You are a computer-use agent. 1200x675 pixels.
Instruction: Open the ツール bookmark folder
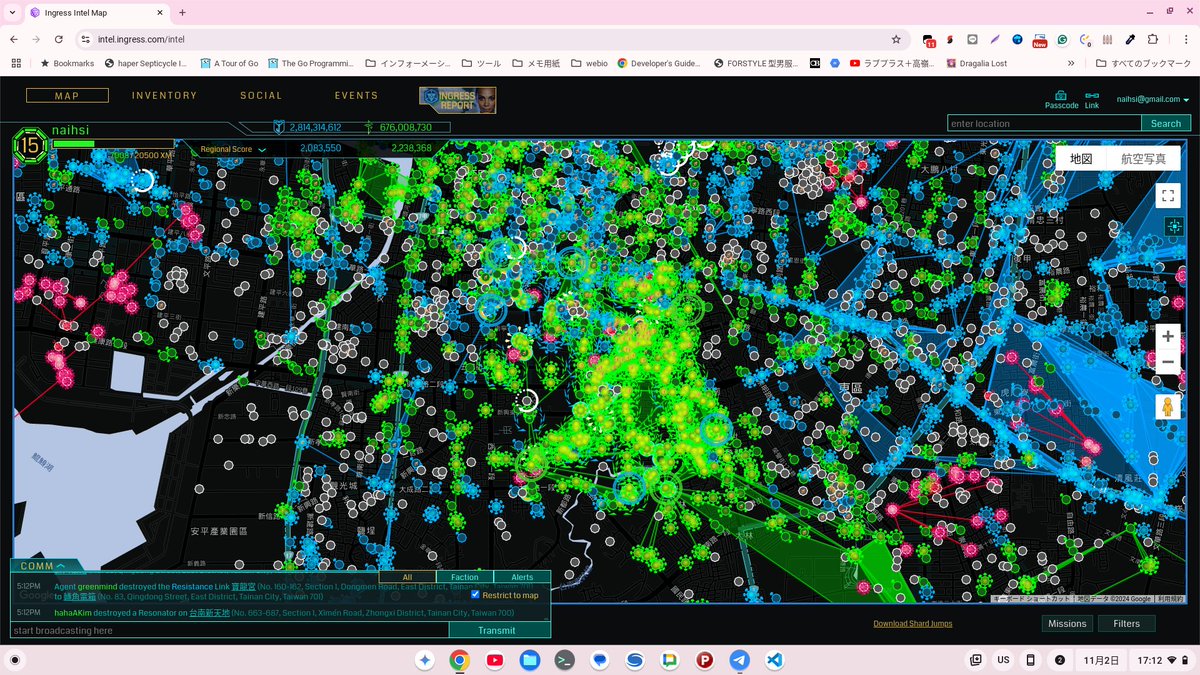click(482, 63)
